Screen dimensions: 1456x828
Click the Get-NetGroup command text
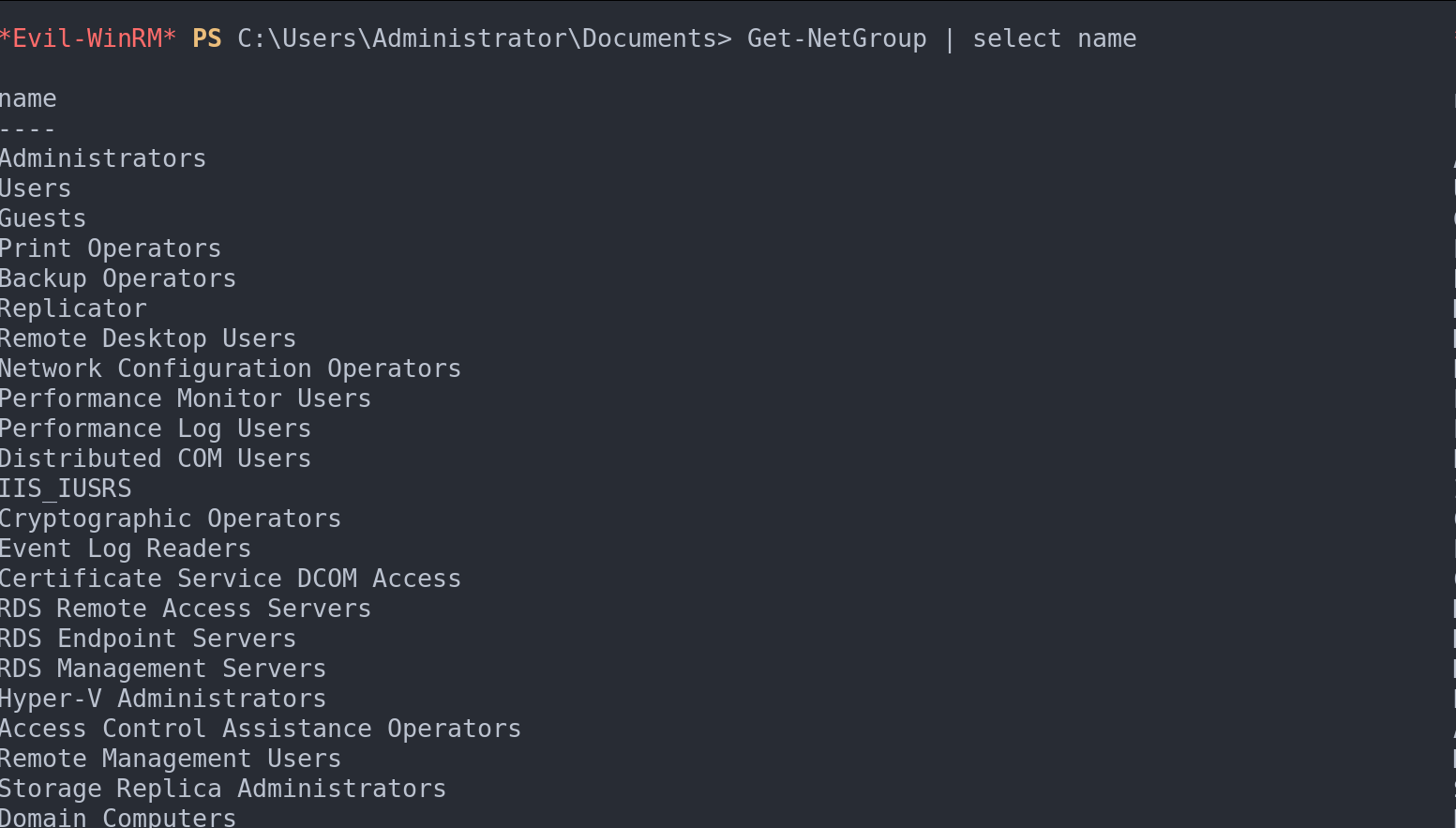tap(836, 38)
